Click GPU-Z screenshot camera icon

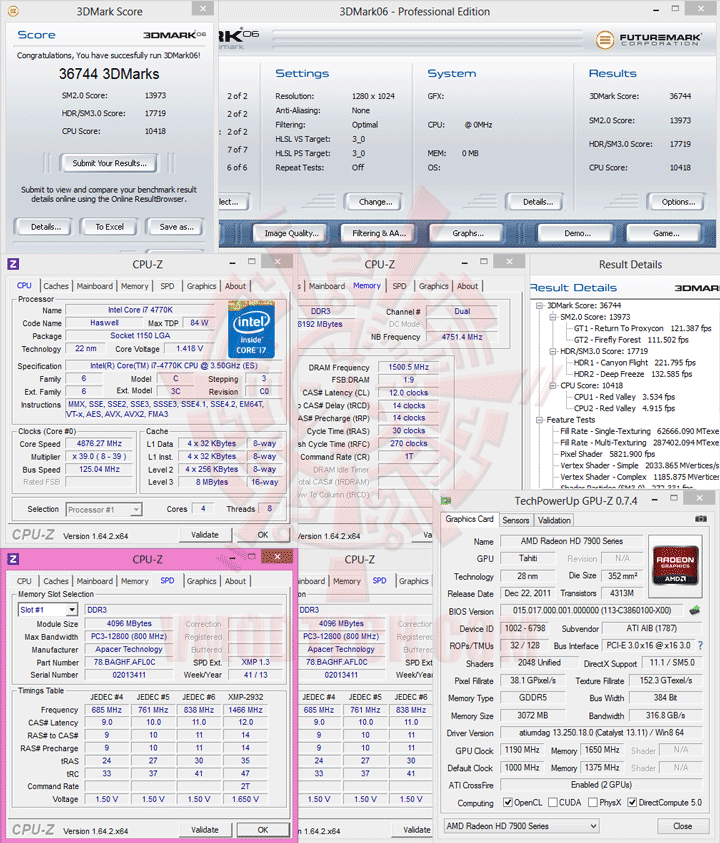point(701,519)
